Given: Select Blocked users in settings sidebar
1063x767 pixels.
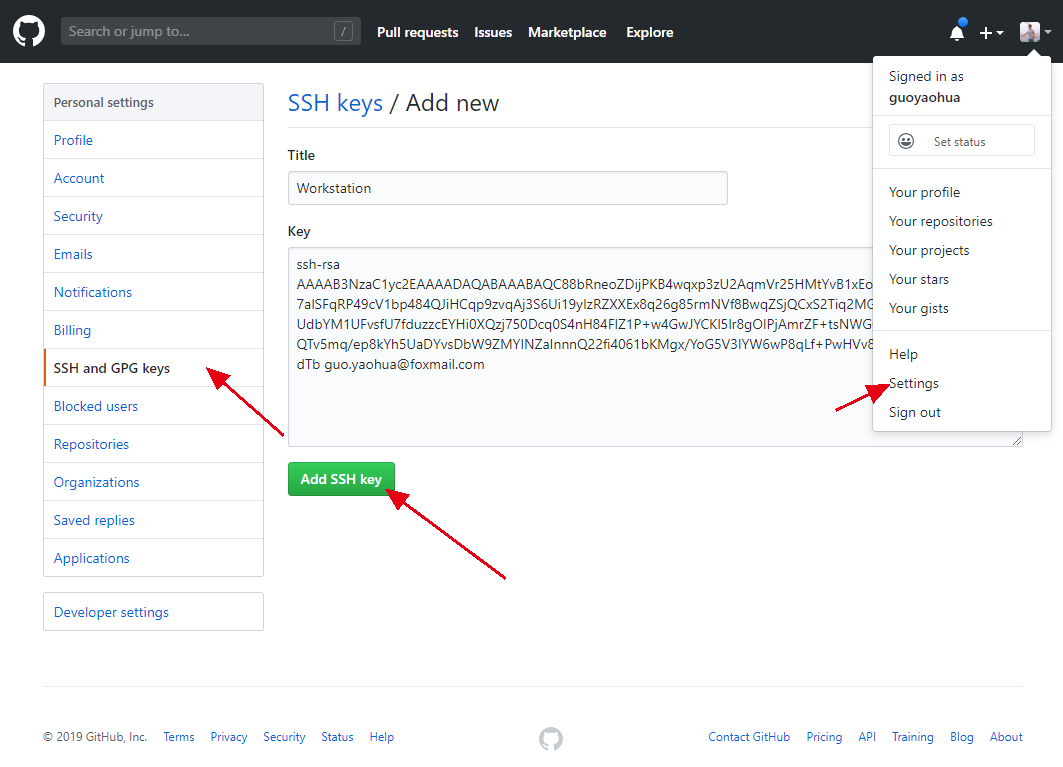Looking at the screenshot, I should pos(96,406).
